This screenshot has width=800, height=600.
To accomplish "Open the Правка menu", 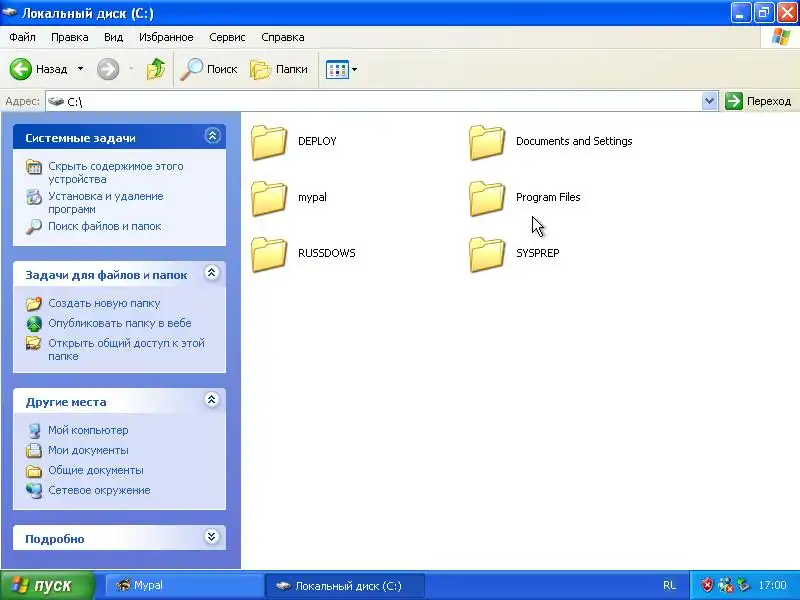I will (x=69, y=37).
